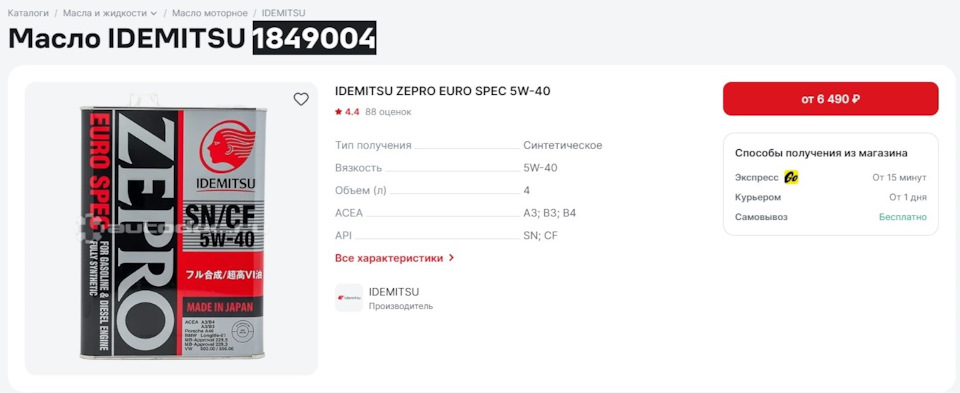
Task: Open IDEMITSU breadcrumb category
Action: coord(283,13)
